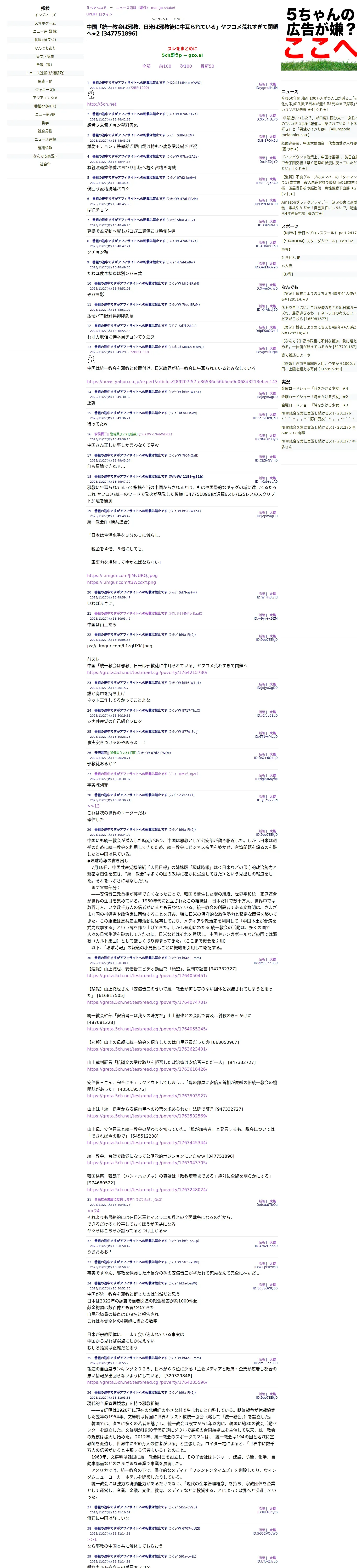Open the news.yahoo.co.jp article link in post 13
This screenshot has width=357, height=1568.
pyautogui.click(x=182, y=382)
